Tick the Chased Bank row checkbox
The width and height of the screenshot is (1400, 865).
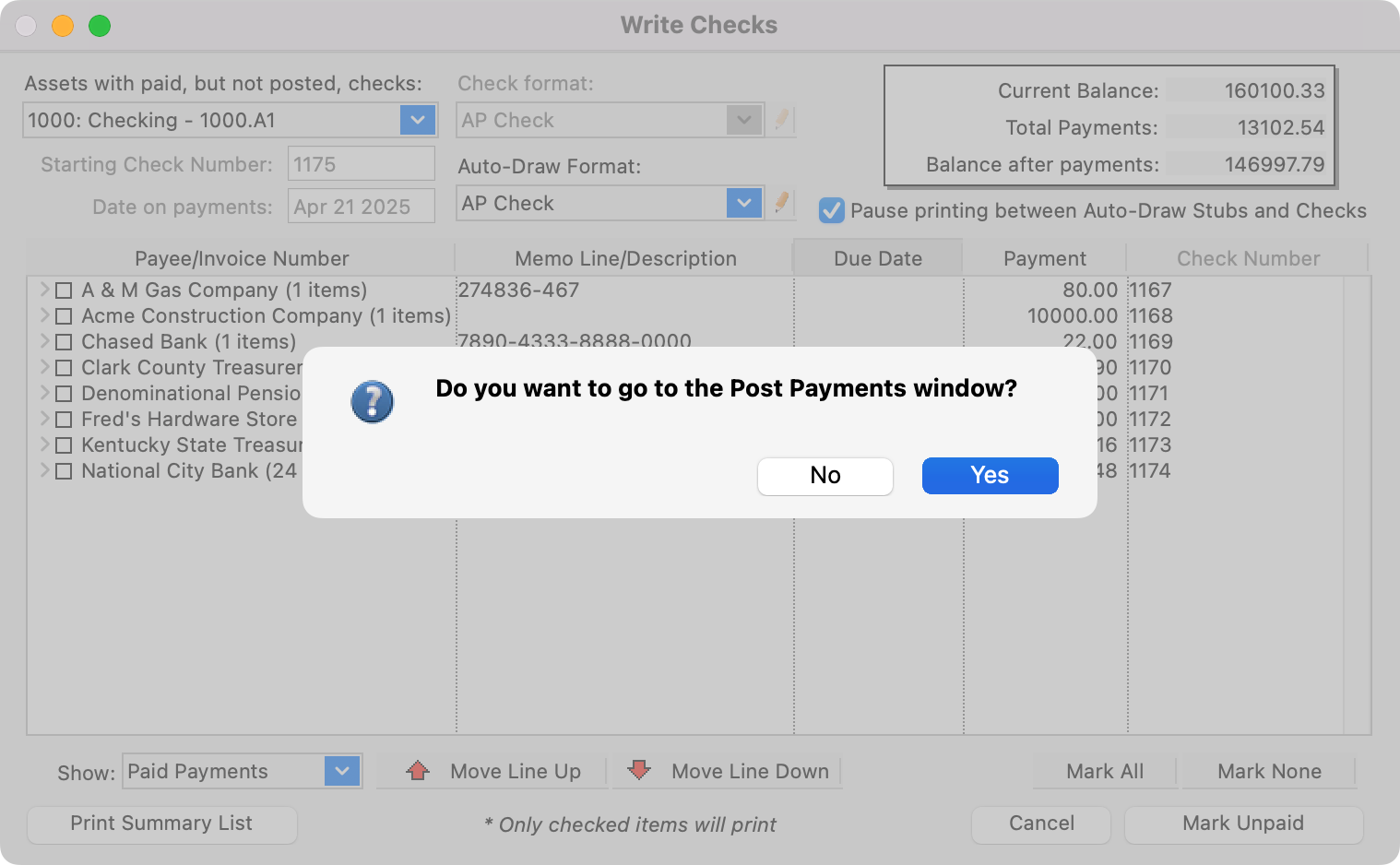point(64,342)
